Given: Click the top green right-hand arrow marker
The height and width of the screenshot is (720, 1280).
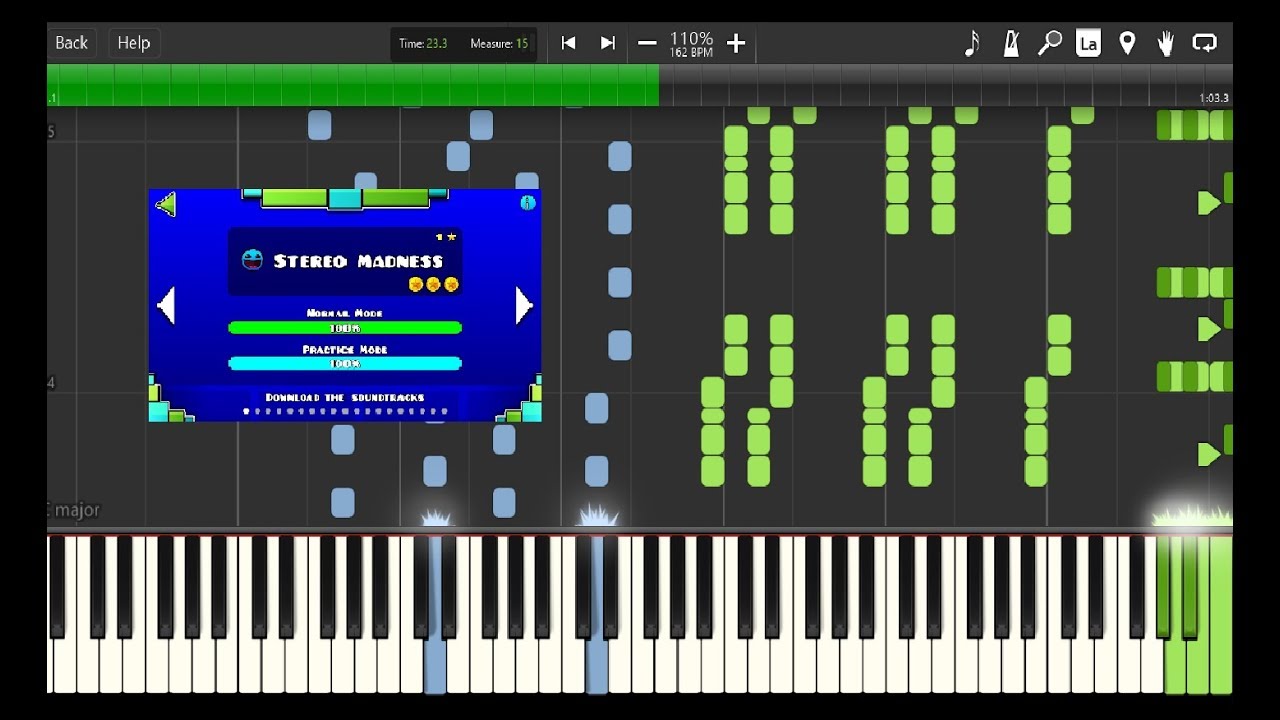Looking at the screenshot, I should point(1209,203).
